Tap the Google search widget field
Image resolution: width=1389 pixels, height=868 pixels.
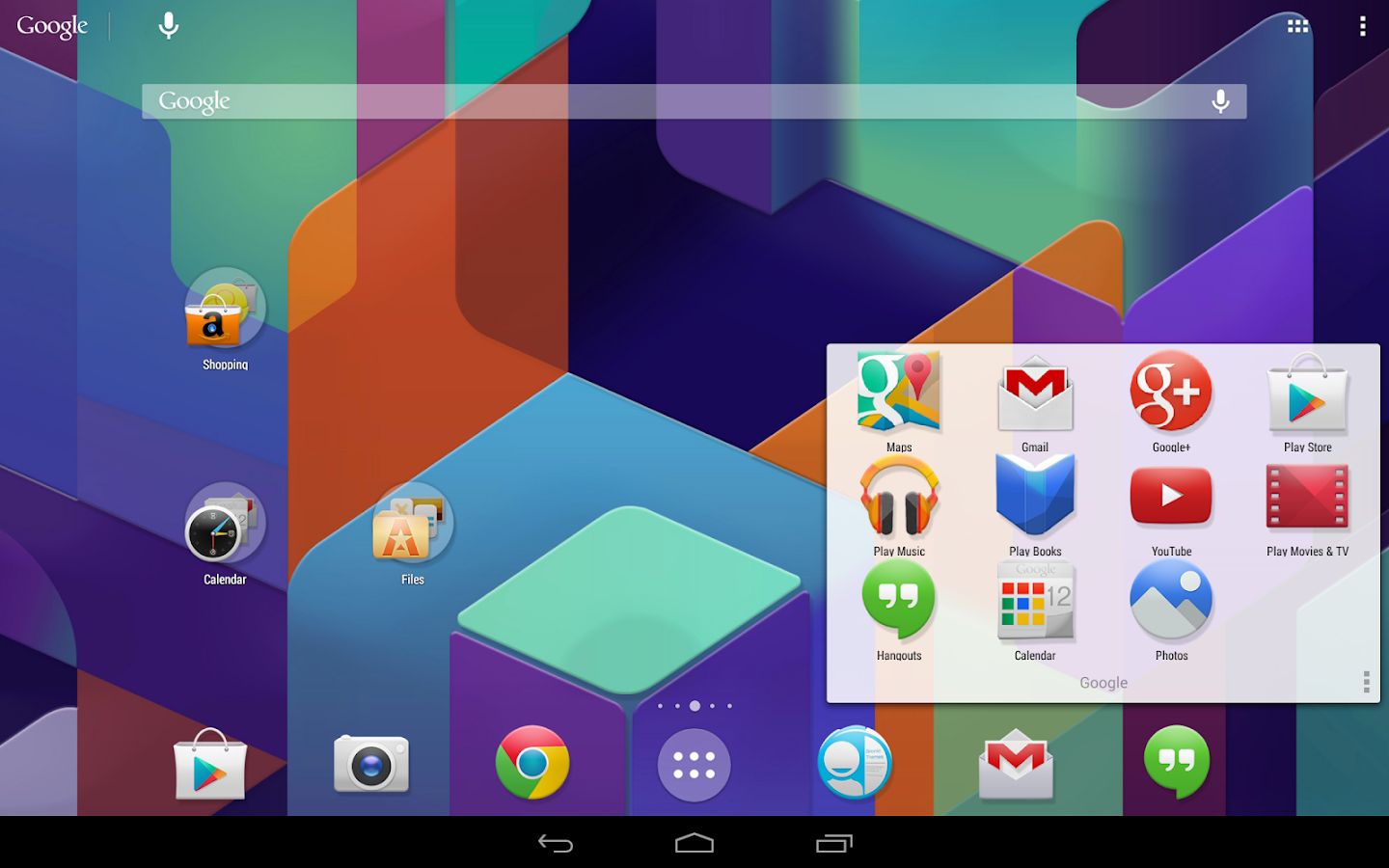tap(694, 101)
